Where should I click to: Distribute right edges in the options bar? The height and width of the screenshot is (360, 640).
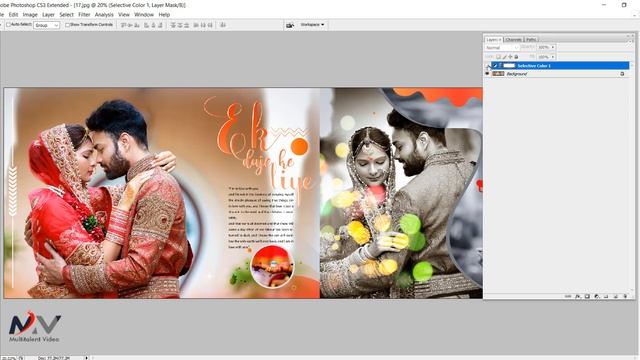[x=210, y=25]
